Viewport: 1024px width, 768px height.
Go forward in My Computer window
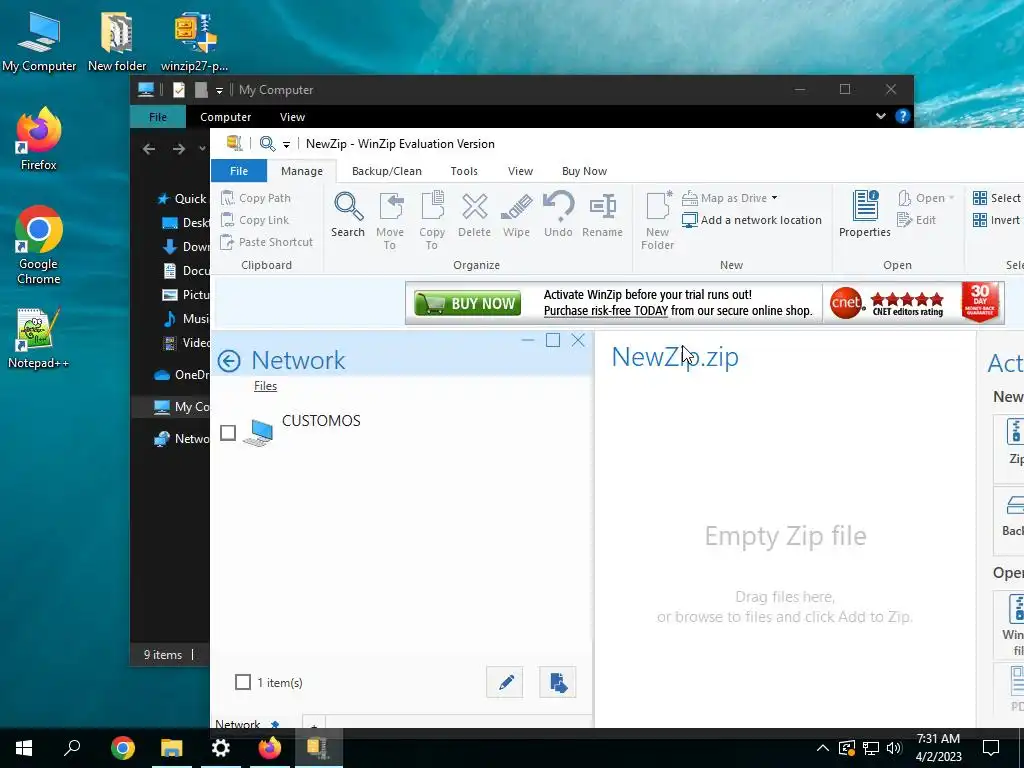(179, 149)
